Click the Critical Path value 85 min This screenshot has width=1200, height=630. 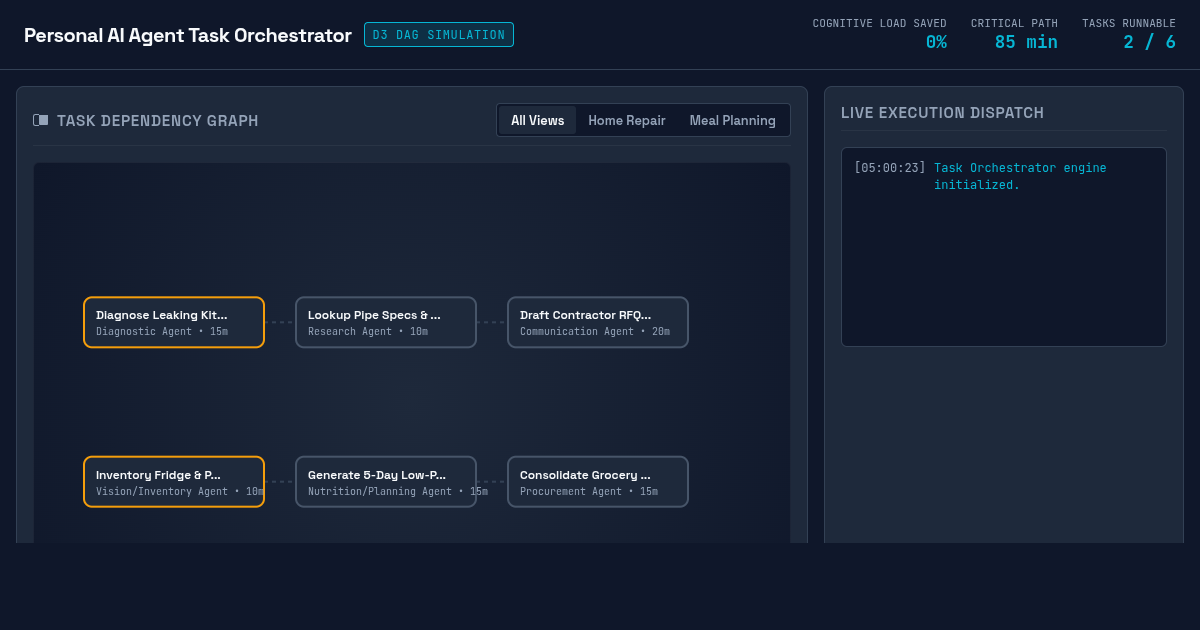click(1026, 42)
